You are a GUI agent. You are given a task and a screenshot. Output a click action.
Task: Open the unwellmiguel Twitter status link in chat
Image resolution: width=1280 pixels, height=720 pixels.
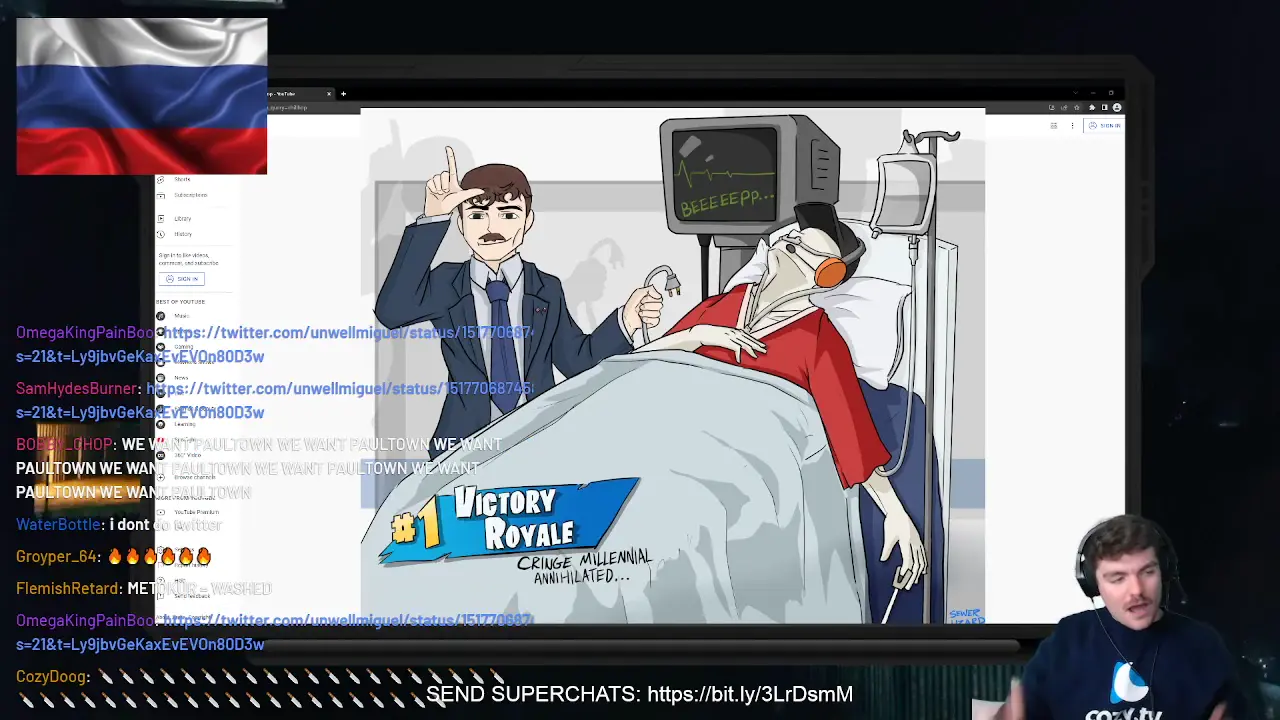[345, 332]
